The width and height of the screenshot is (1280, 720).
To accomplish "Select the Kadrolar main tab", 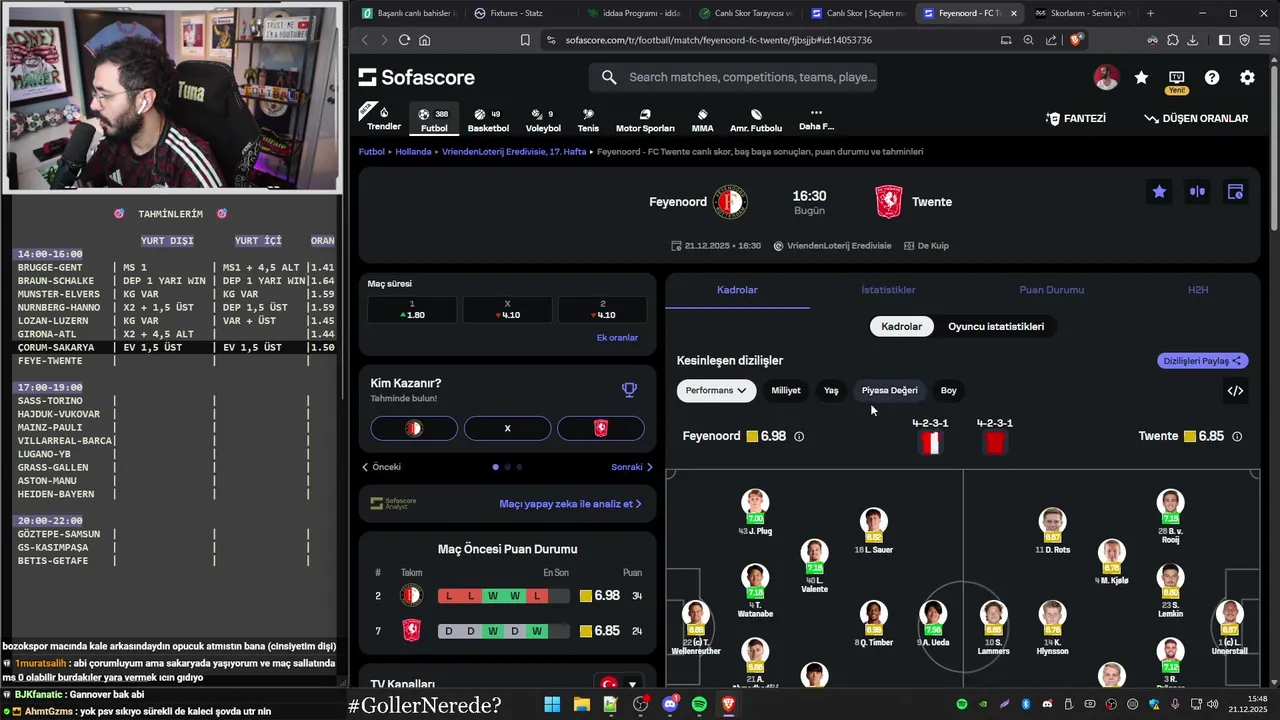I will 737,290.
